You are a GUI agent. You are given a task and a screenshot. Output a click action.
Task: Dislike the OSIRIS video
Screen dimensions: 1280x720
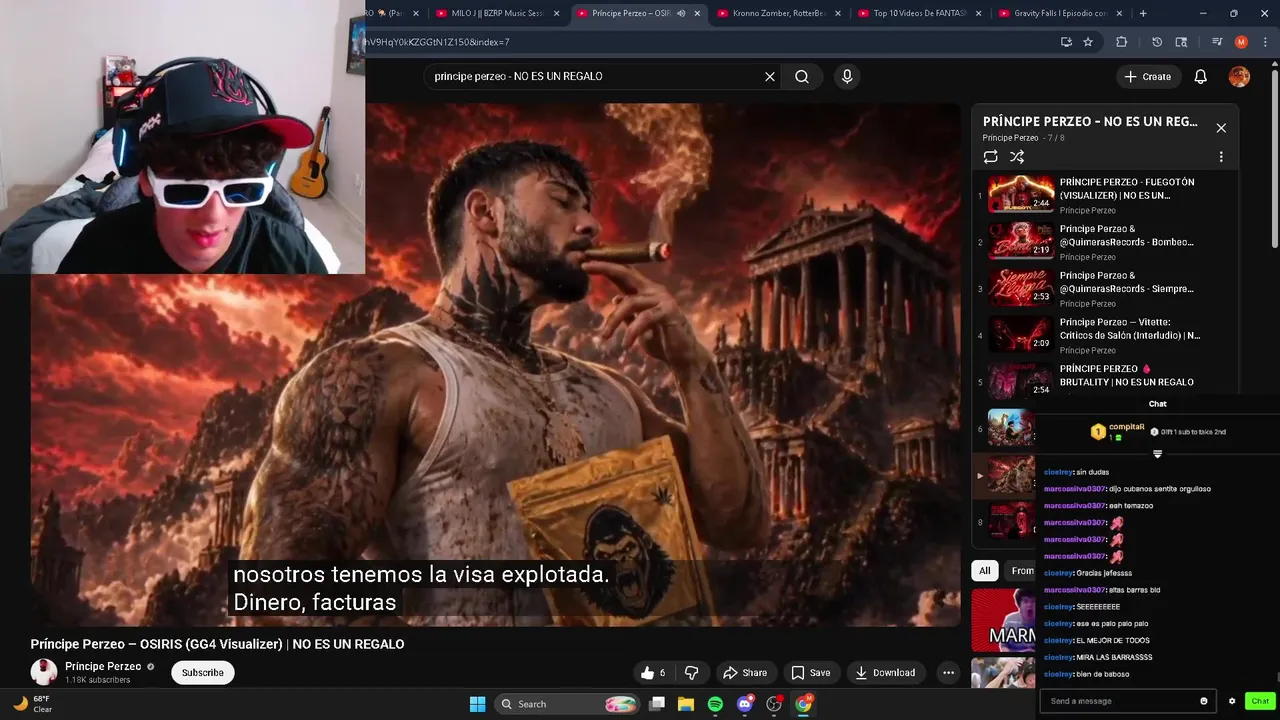pos(691,673)
